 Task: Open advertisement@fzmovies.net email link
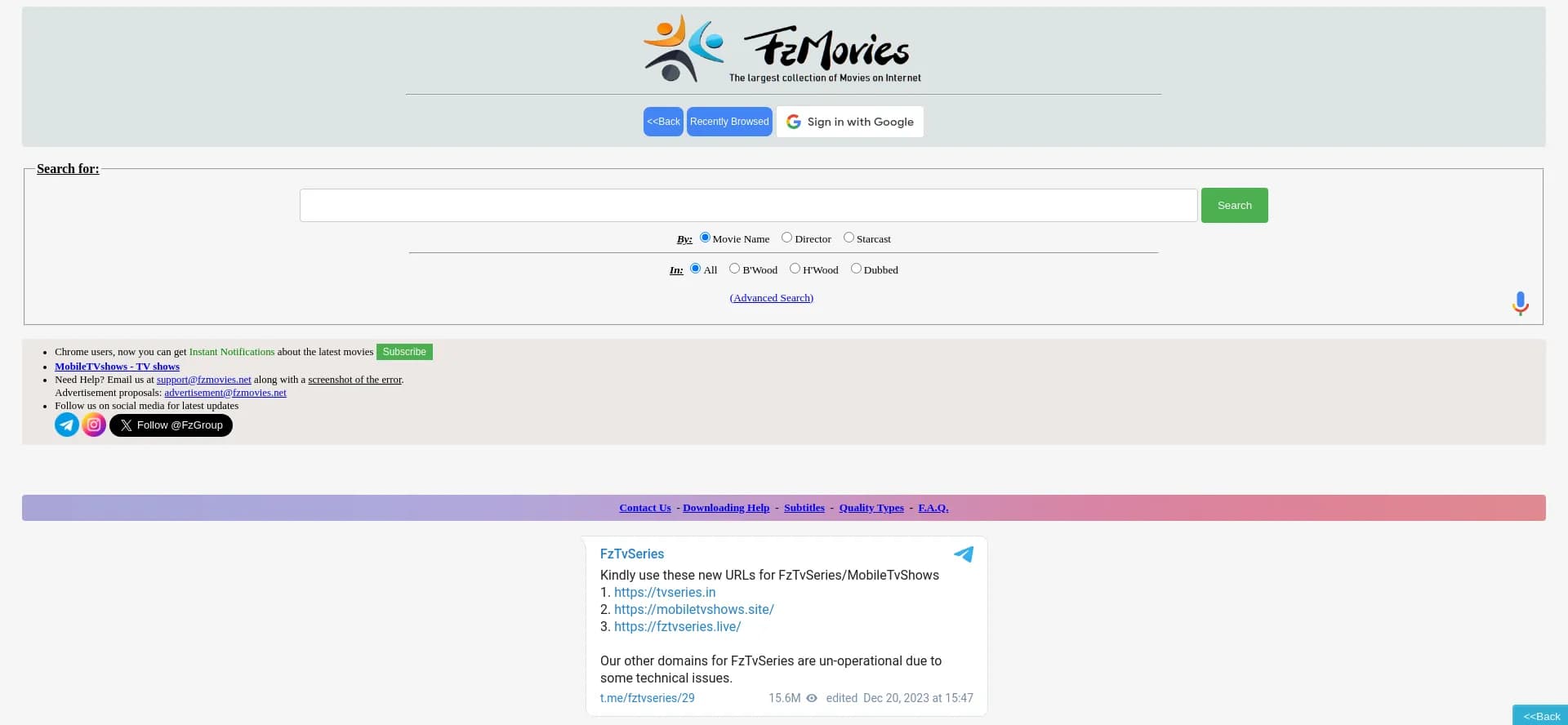(x=225, y=393)
